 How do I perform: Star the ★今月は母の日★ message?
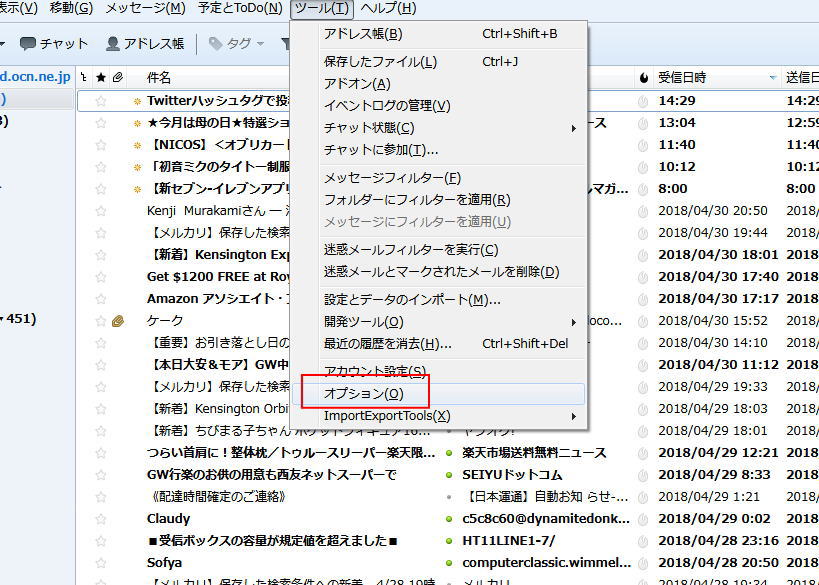pos(101,123)
